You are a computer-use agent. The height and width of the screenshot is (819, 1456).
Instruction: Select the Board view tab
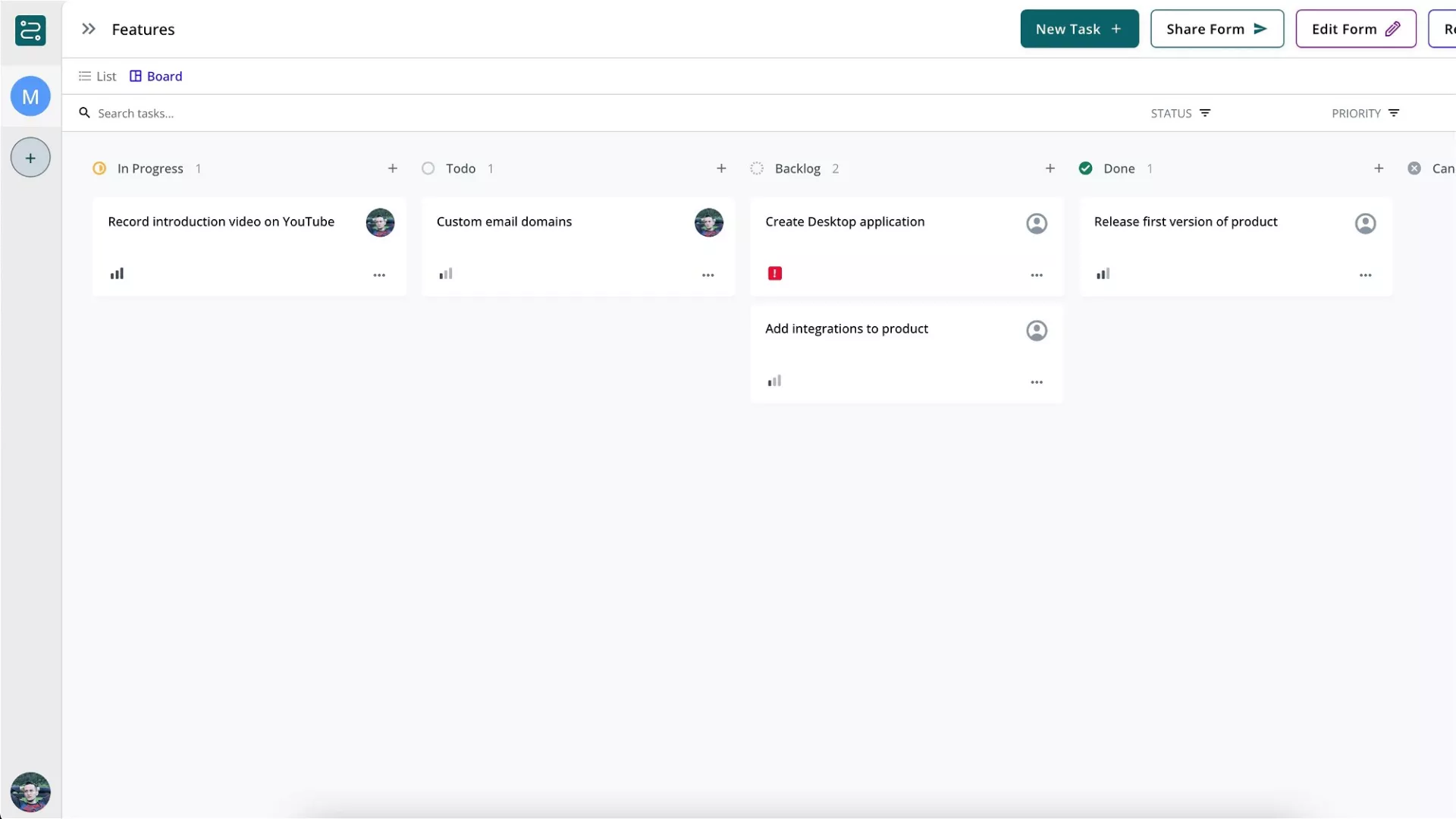pyautogui.click(x=156, y=76)
